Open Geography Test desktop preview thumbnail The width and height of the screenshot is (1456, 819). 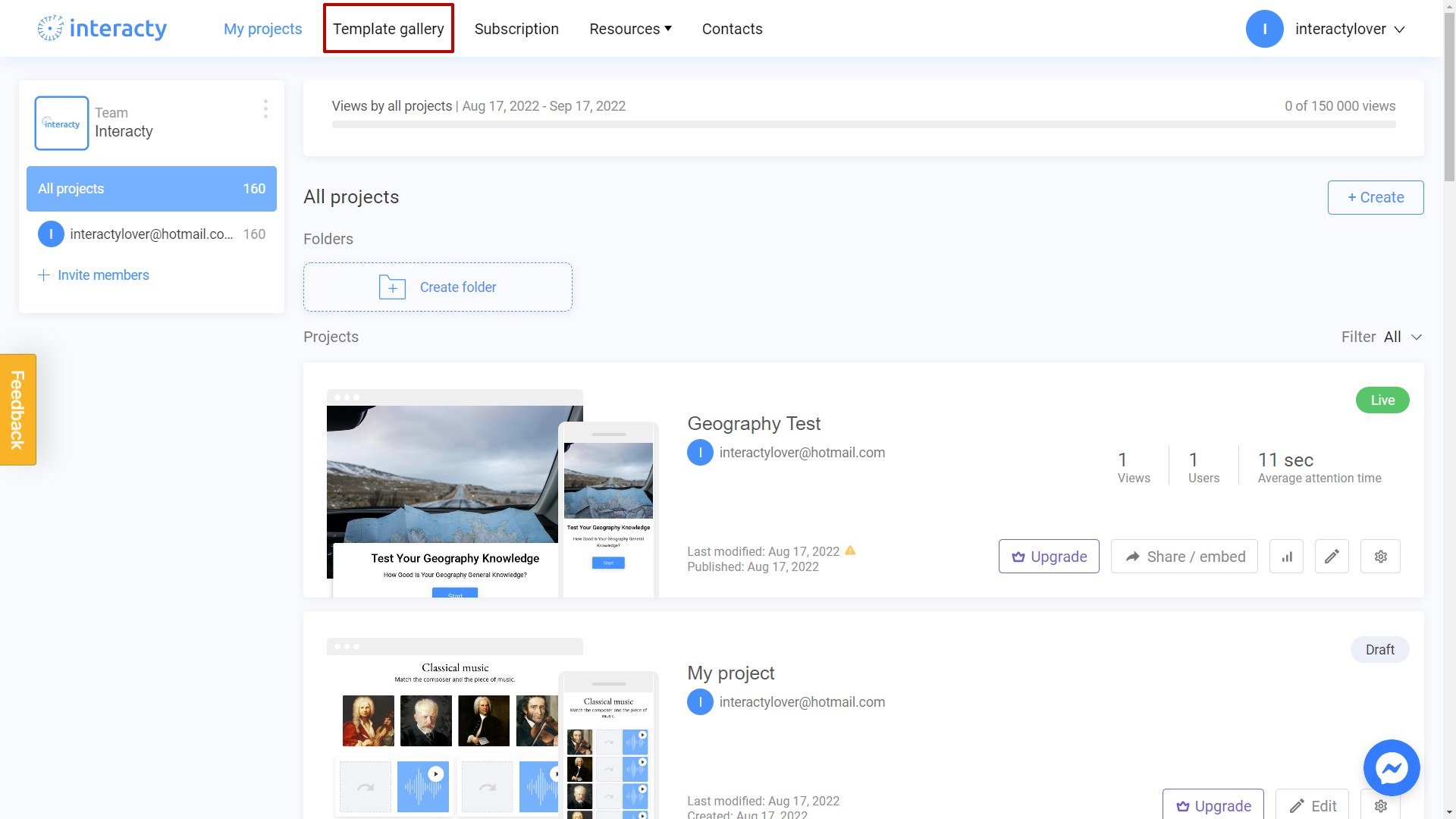click(443, 493)
